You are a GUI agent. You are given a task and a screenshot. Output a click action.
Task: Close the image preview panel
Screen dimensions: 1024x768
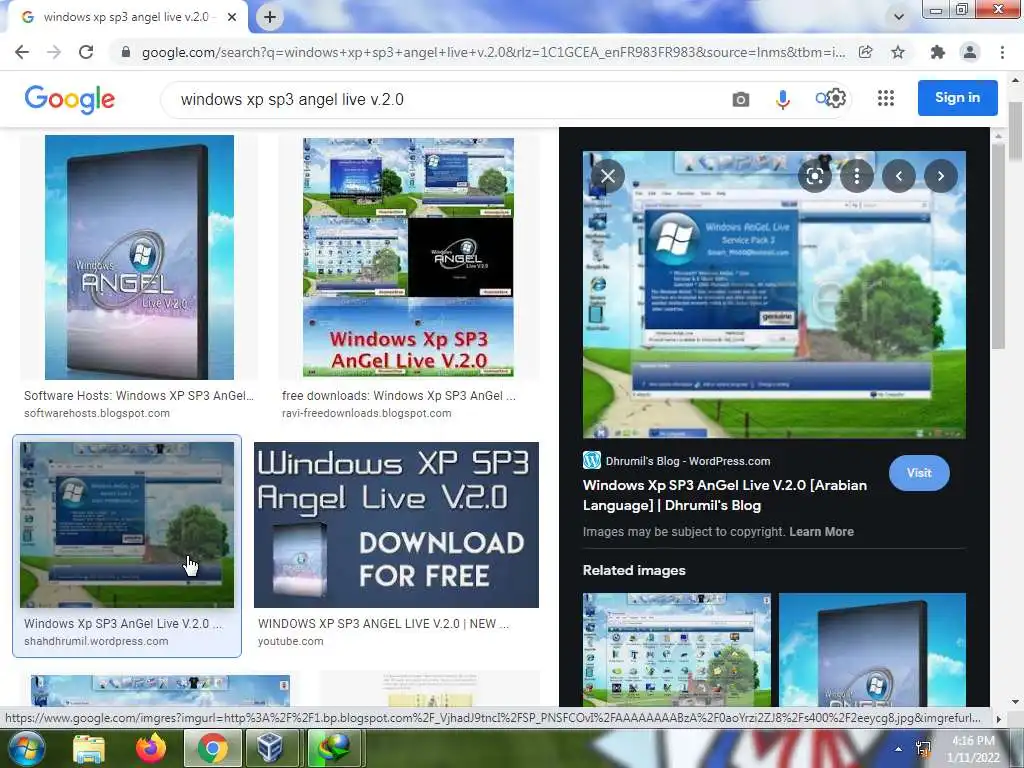tap(608, 176)
